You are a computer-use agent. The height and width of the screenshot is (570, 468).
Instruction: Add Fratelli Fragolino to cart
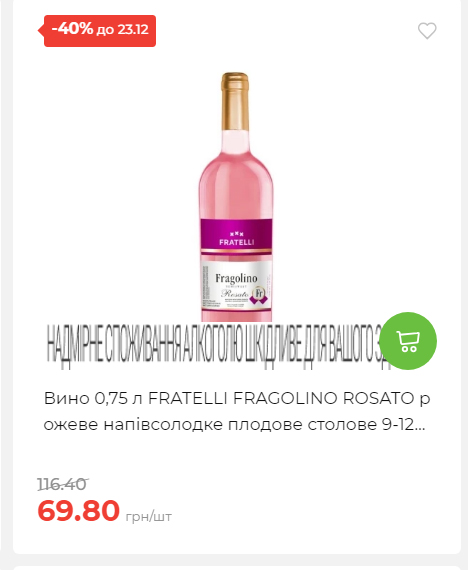[x=408, y=341]
